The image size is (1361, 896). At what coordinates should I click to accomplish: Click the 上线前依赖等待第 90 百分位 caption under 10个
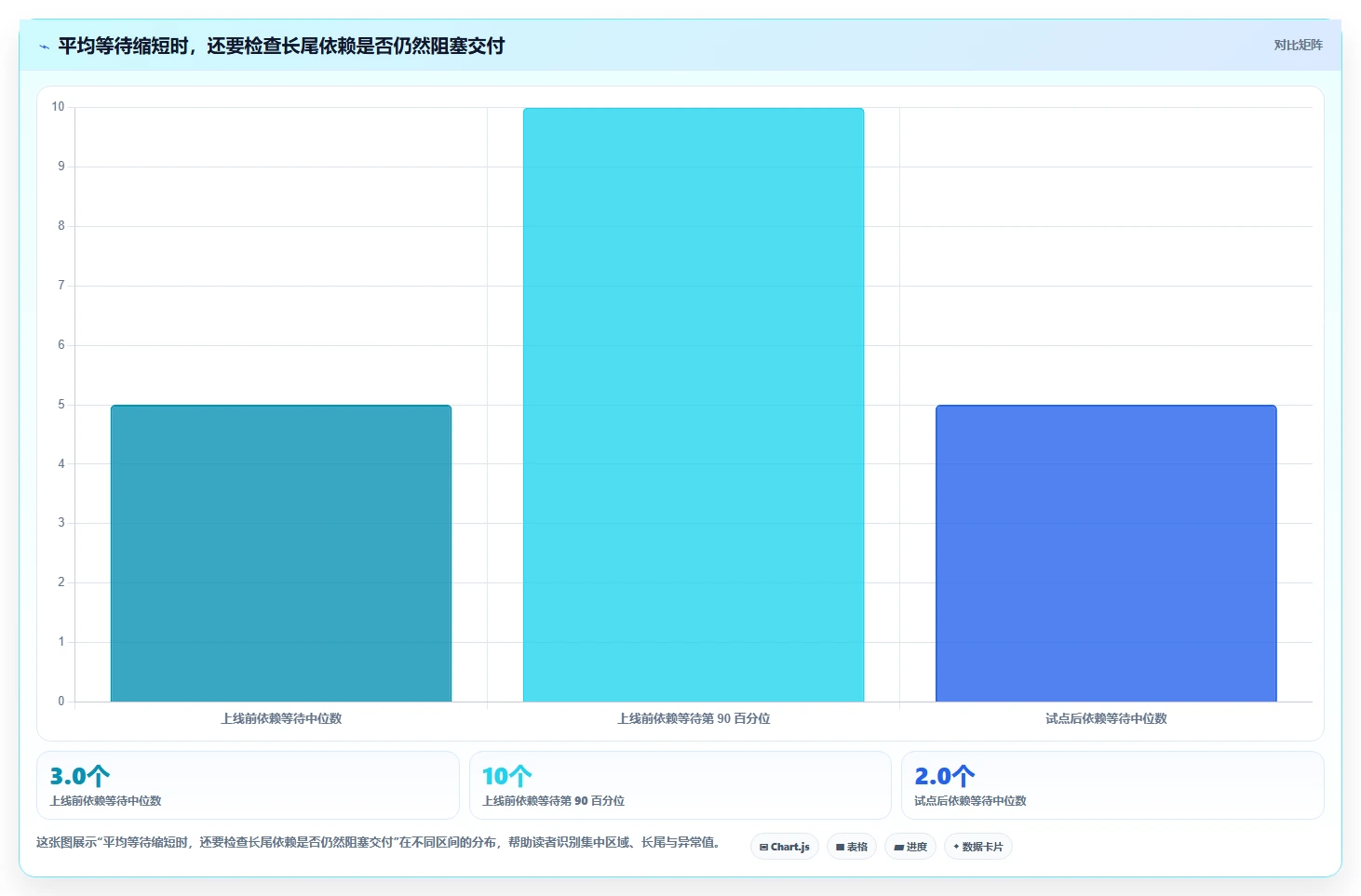click(x=553, y=801)
